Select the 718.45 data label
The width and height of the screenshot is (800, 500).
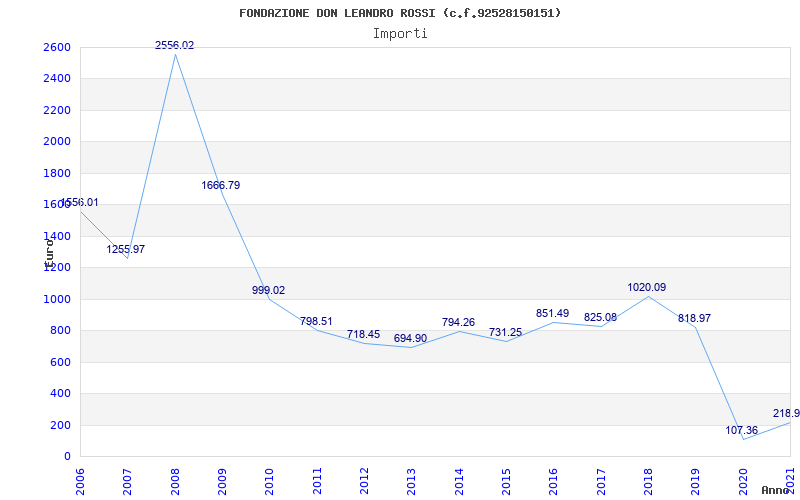click(x=363, y=334)
